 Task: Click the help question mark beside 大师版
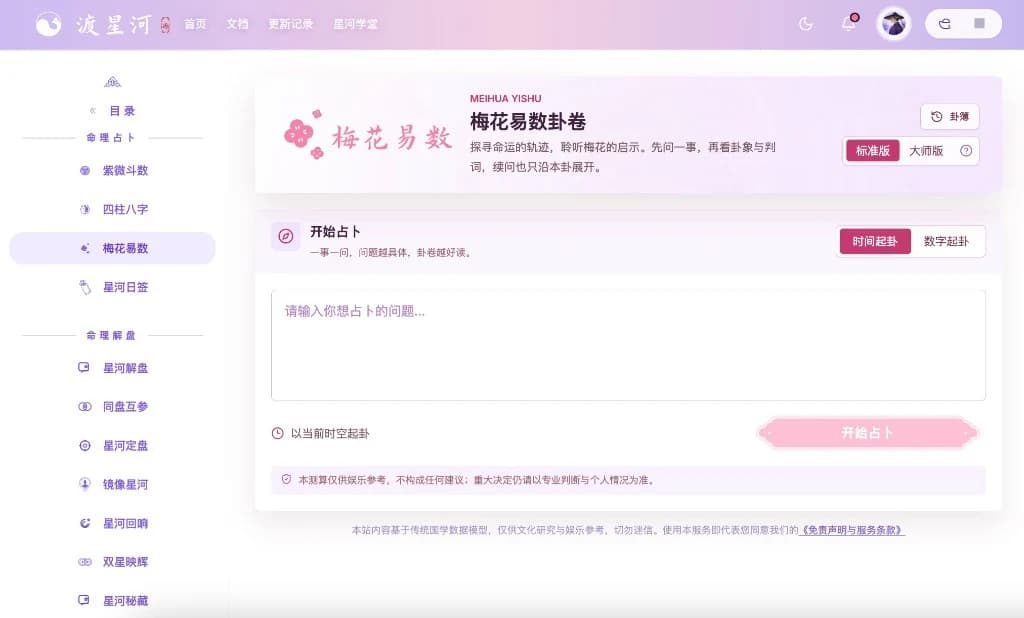coord(966,151)
